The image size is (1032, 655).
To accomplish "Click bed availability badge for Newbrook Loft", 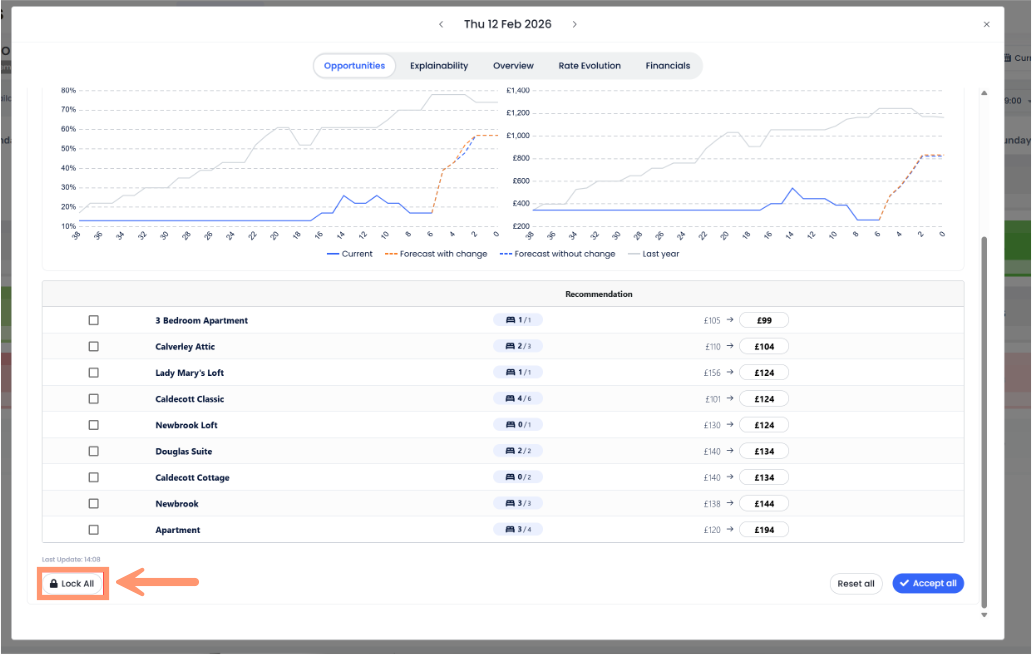I will [517, 425].
